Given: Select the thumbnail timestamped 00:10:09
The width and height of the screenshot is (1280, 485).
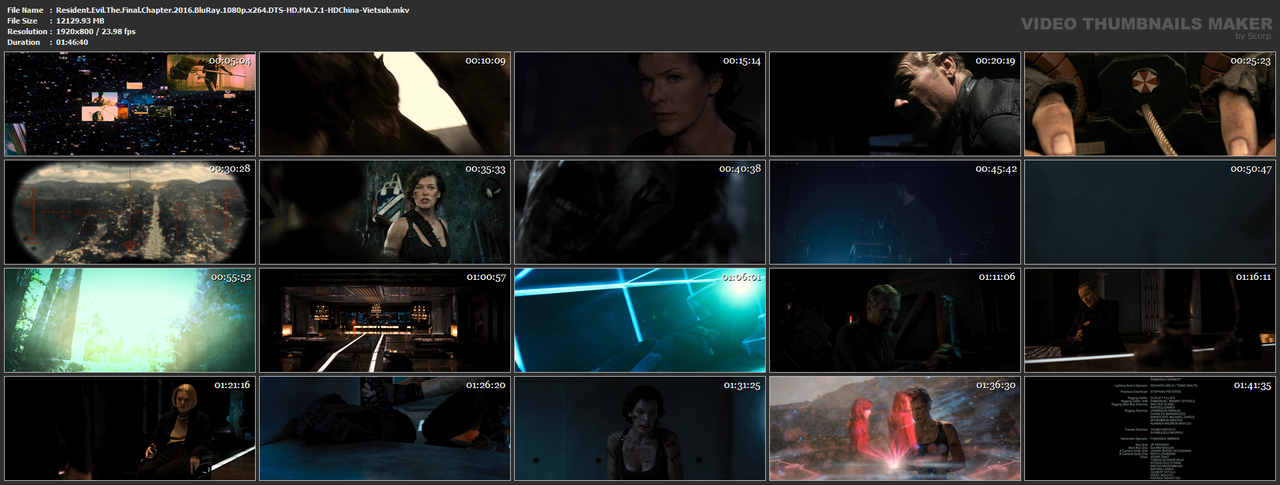Looking at the screenshot, I should [385, 104].
